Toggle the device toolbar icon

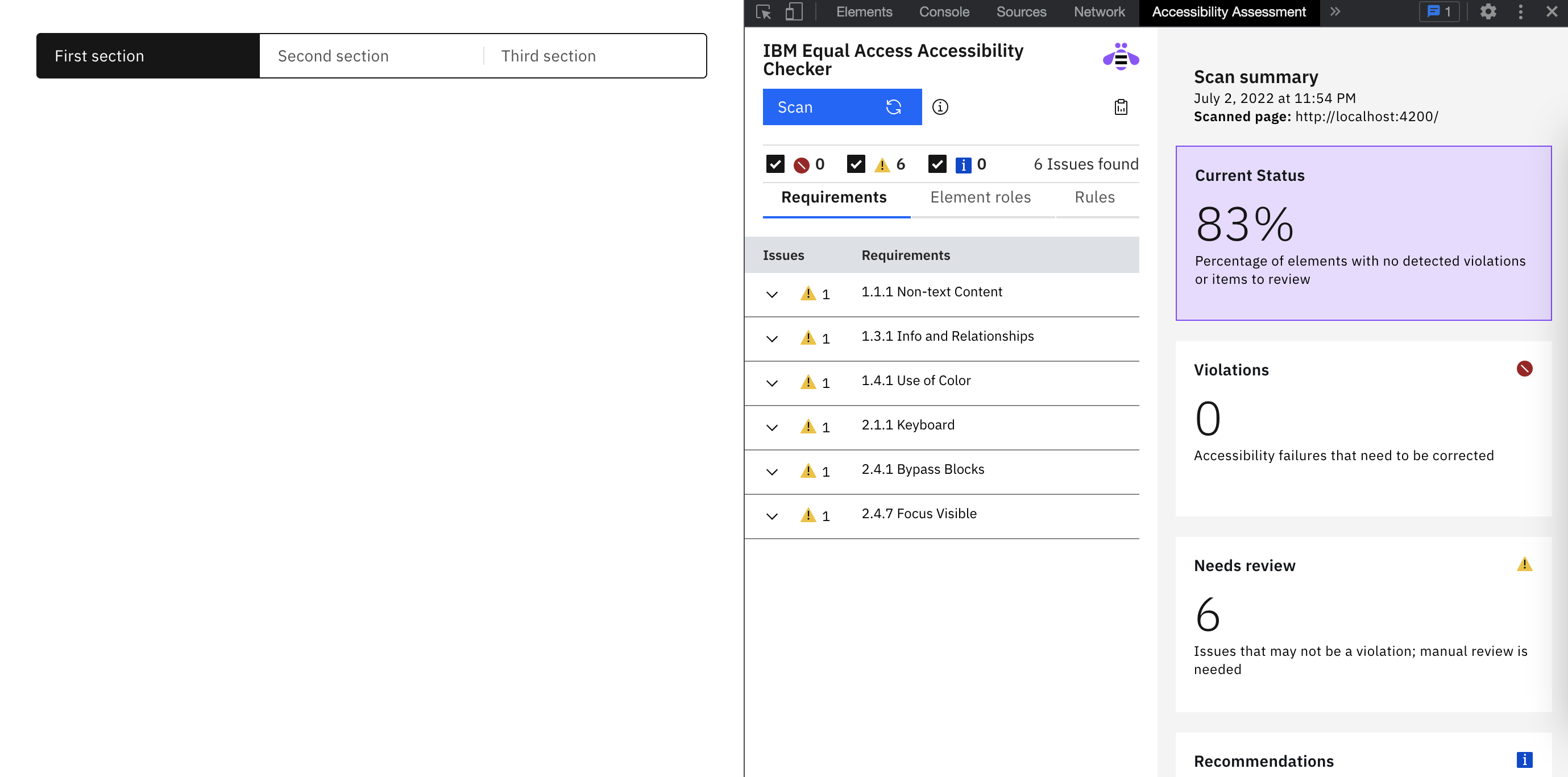793,11
